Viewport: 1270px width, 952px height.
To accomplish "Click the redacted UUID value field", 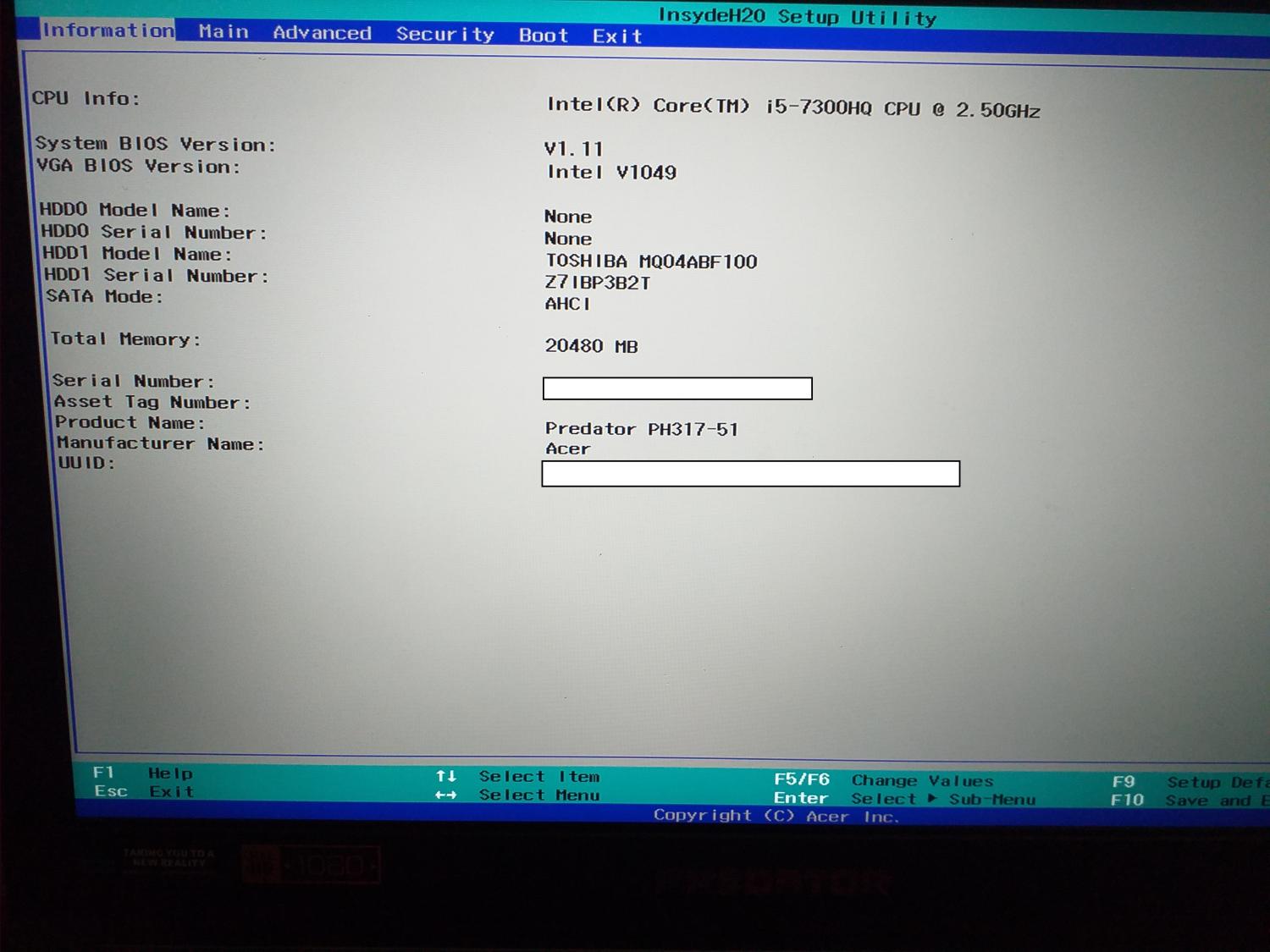I will 750,474.
